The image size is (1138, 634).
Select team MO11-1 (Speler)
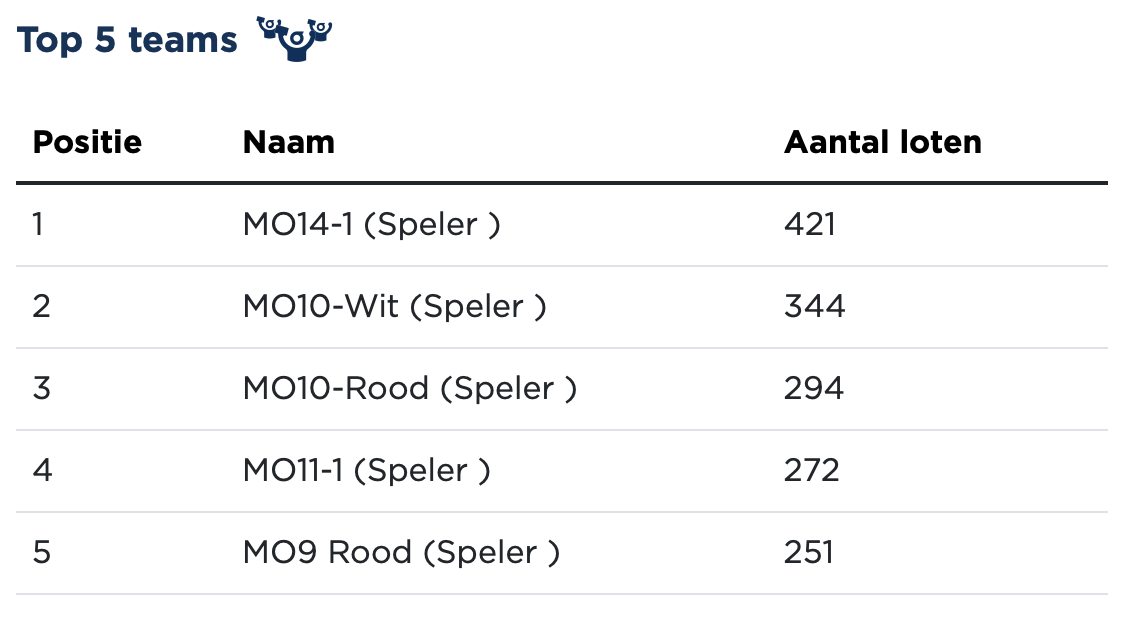[x=366, y=470]
